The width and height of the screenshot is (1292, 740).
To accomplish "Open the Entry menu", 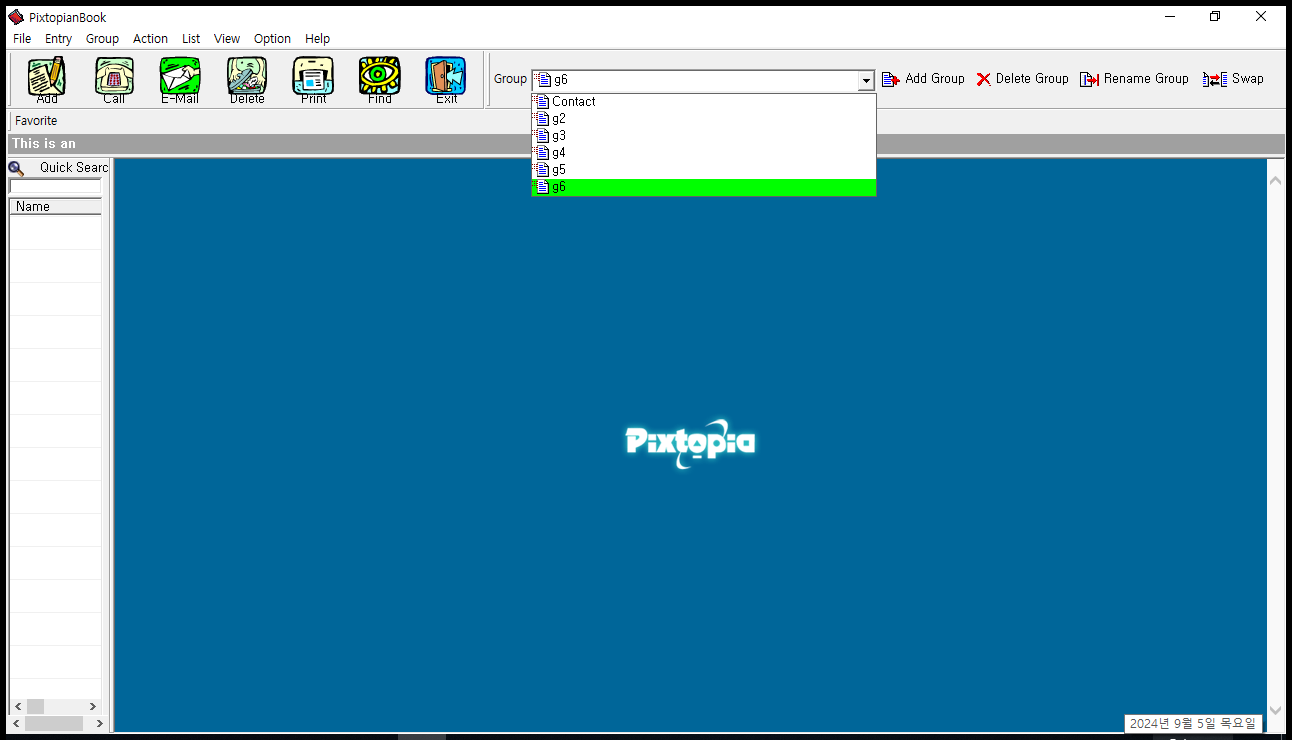I will tap(58, 39).
